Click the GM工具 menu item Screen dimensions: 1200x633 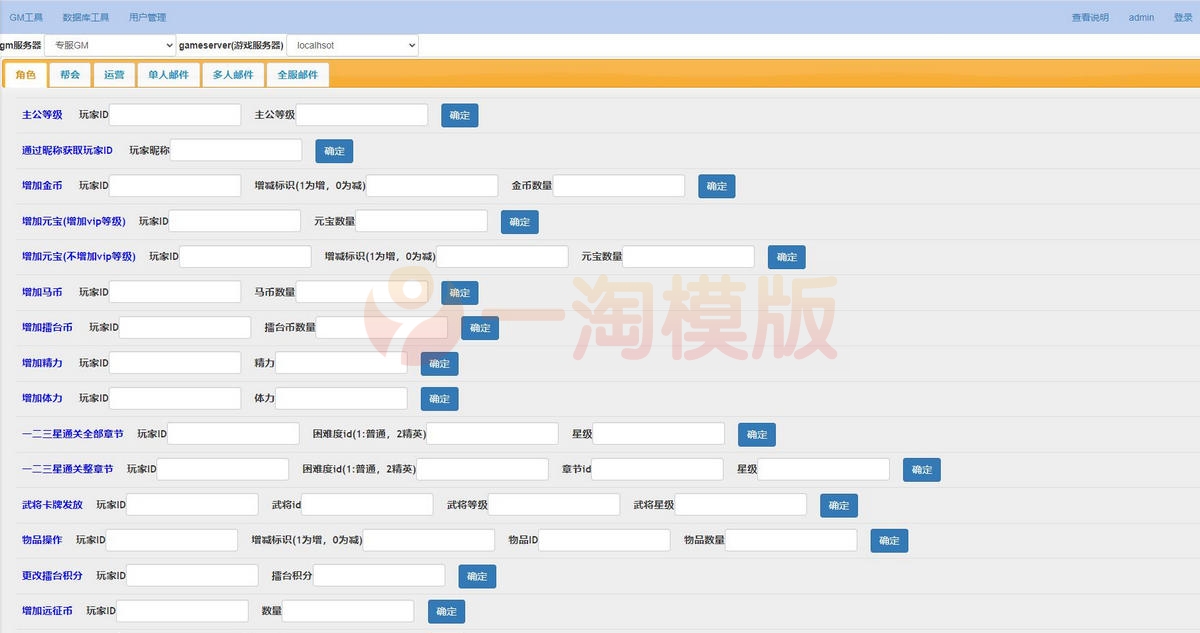tap(26, 16)
